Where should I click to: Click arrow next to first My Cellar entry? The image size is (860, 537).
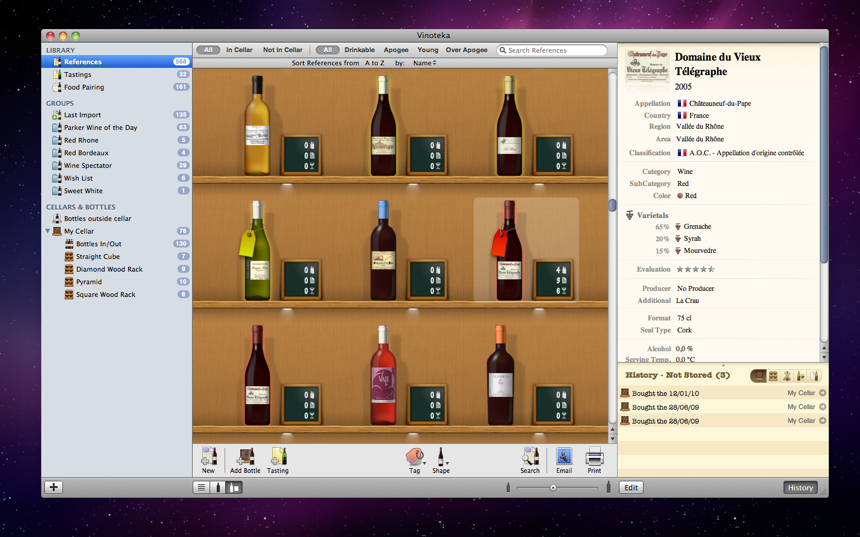pos(822,393)
